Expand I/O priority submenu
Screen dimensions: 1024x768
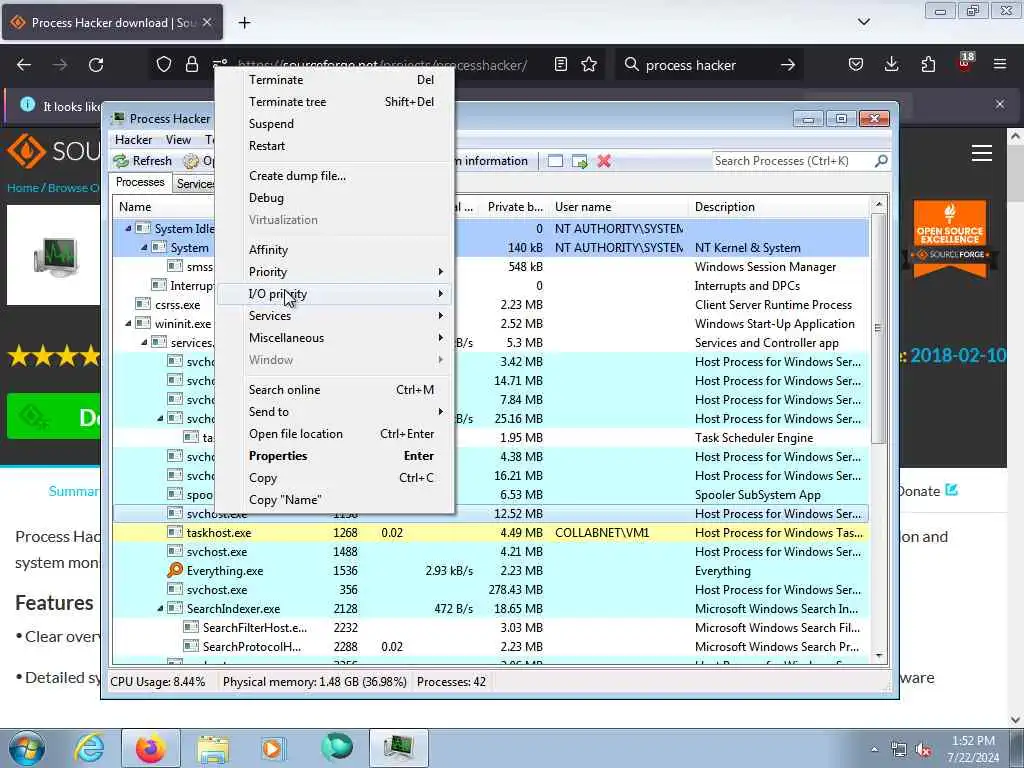click(335, 294)
